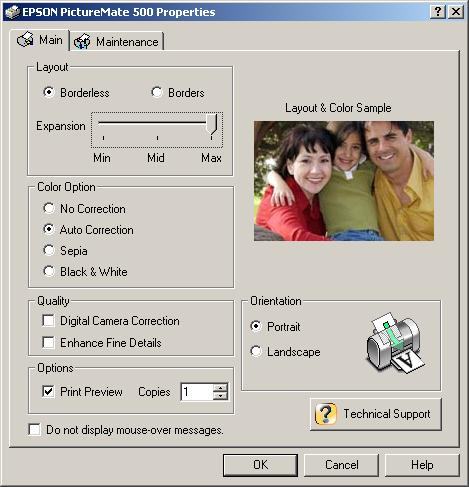469x487 pixels.
Task: Click the Expansion slider thumb at Max
Action: click(x=212, y=124)
